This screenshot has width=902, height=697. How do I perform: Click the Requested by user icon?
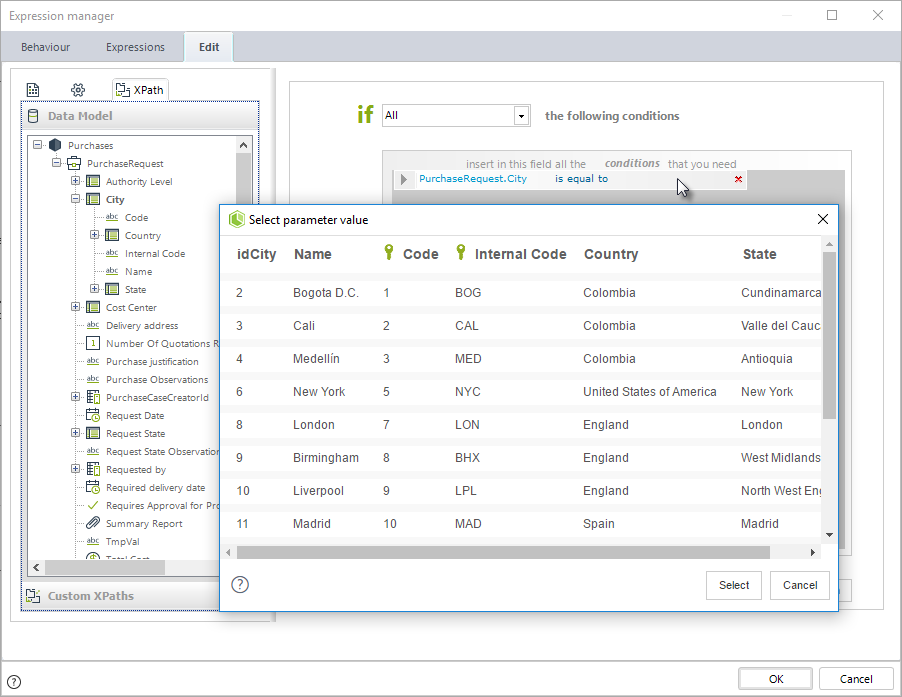point(93,469)
